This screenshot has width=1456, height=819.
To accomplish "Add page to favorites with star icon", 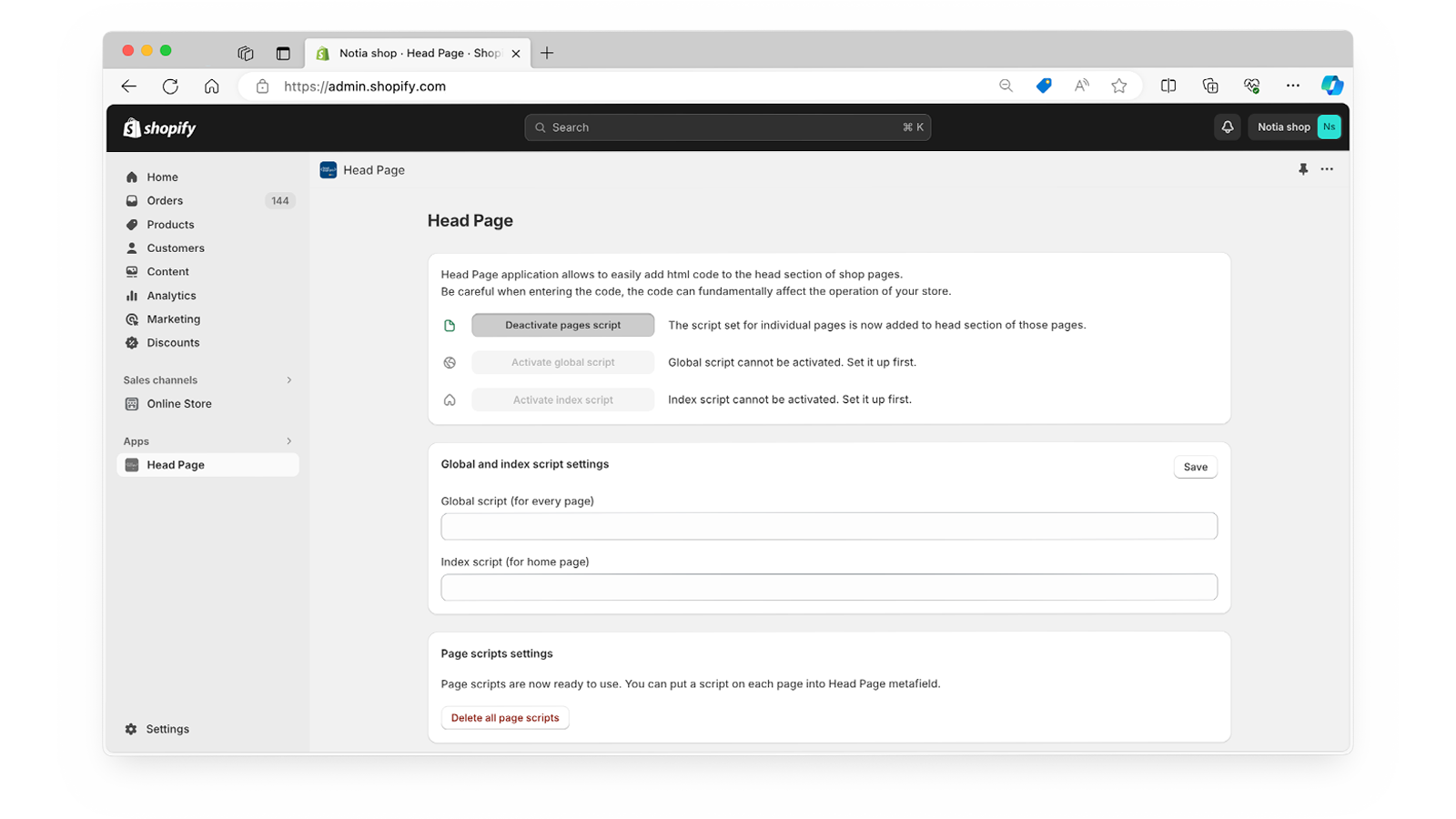I will [x=1118, y=86].
